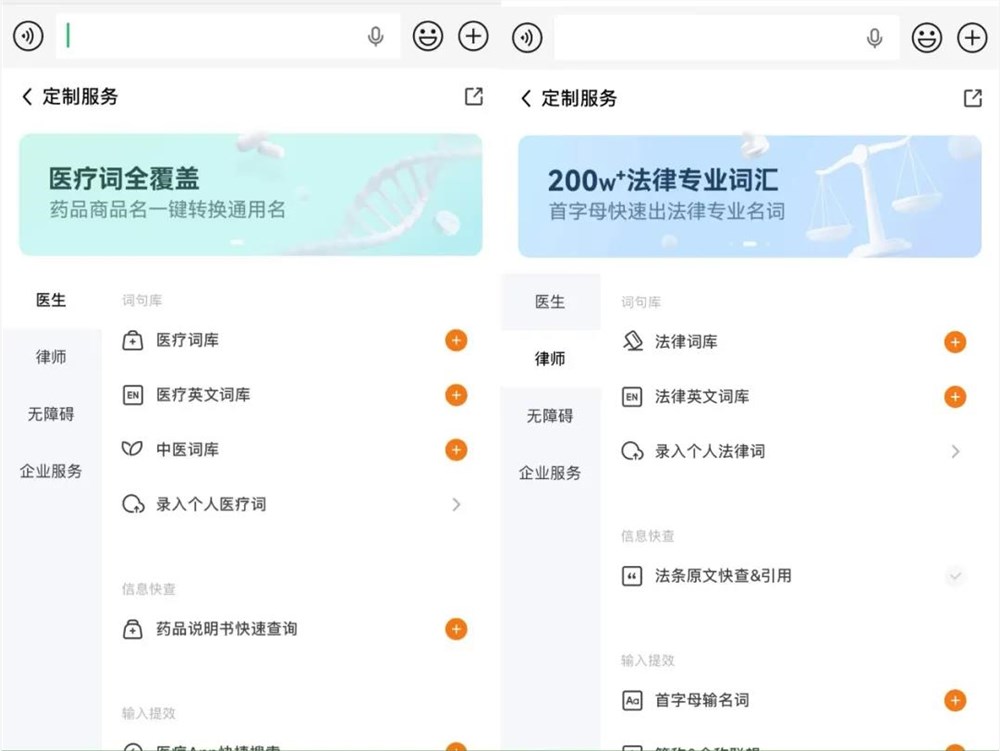Tap the voice input icon on the left keyboard bar

coord(27,36)
